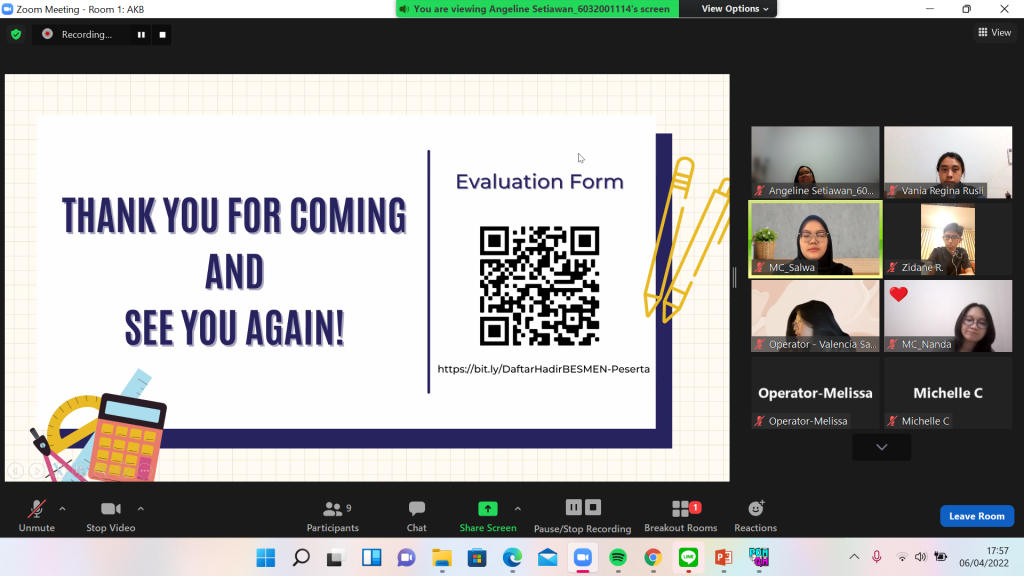1024x576 pixels.
Task: Select MC_Salwa's video thumbnail
Action: click(815, 238)
